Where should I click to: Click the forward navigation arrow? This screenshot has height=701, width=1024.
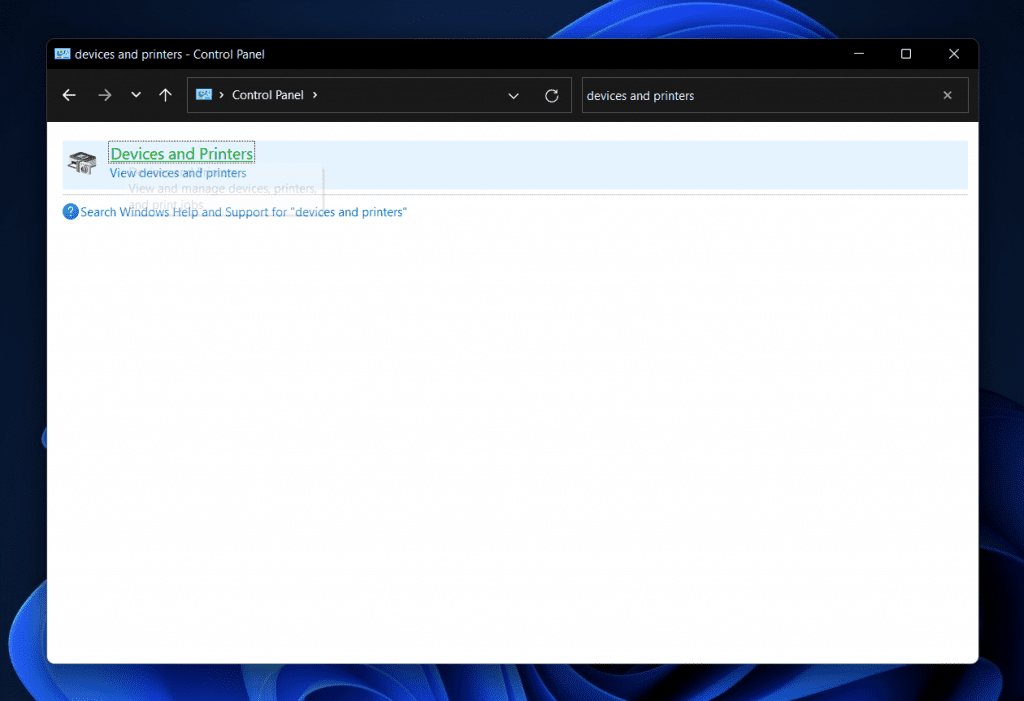point(104,95)
